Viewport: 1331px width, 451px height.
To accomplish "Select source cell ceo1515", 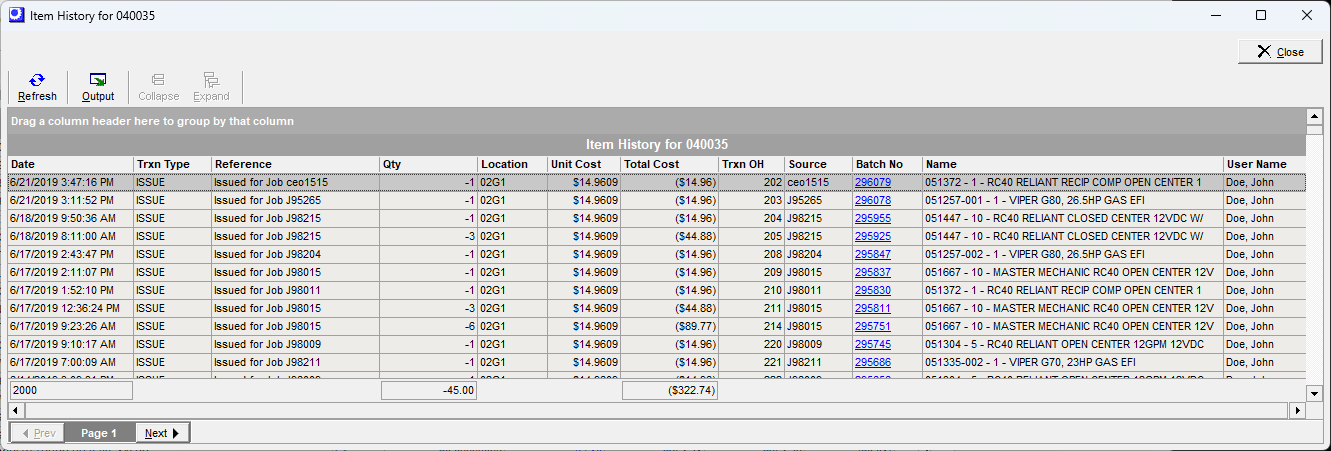I will tap(818, 183).
